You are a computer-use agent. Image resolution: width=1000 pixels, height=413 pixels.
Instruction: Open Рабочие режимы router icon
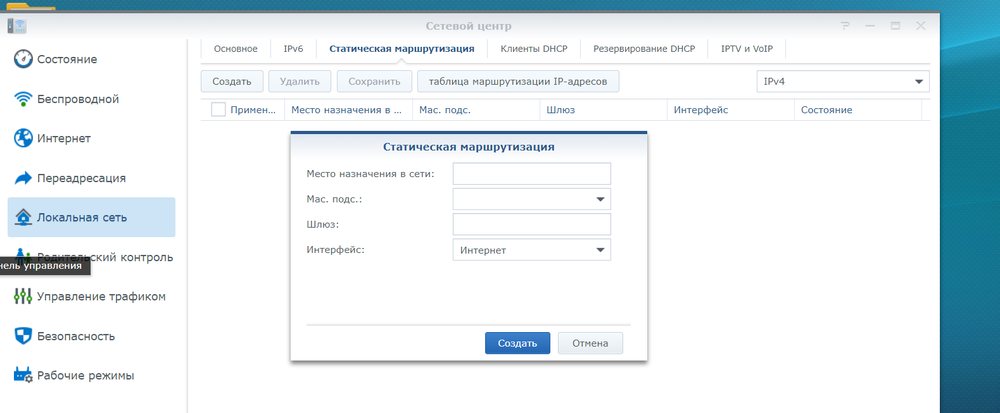coord(22,376)
